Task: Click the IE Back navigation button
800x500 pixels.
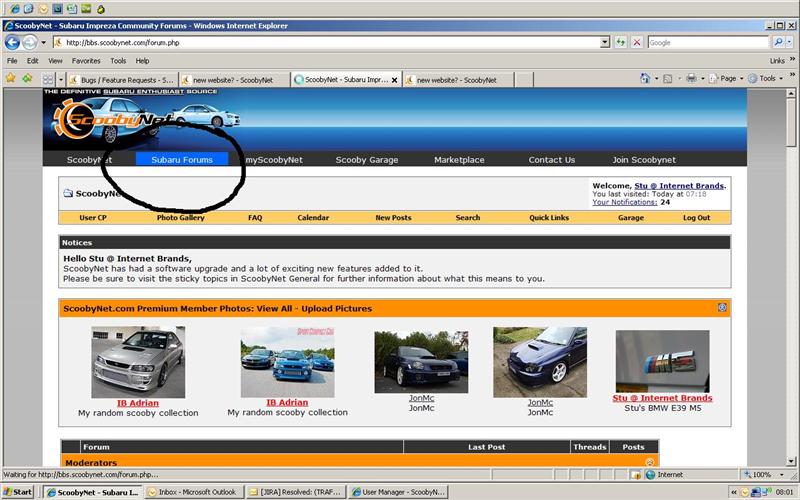Action: 13,42
